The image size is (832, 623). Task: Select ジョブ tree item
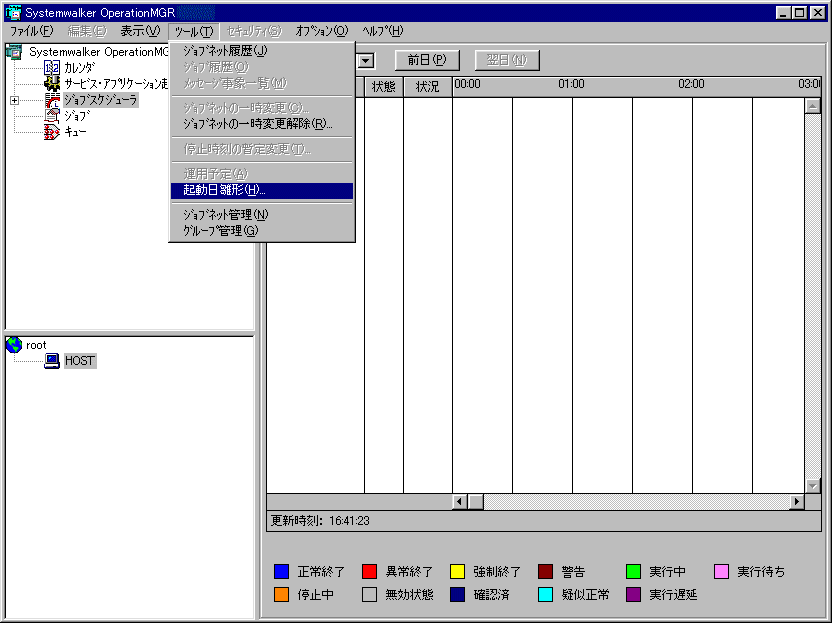[77, 116]
